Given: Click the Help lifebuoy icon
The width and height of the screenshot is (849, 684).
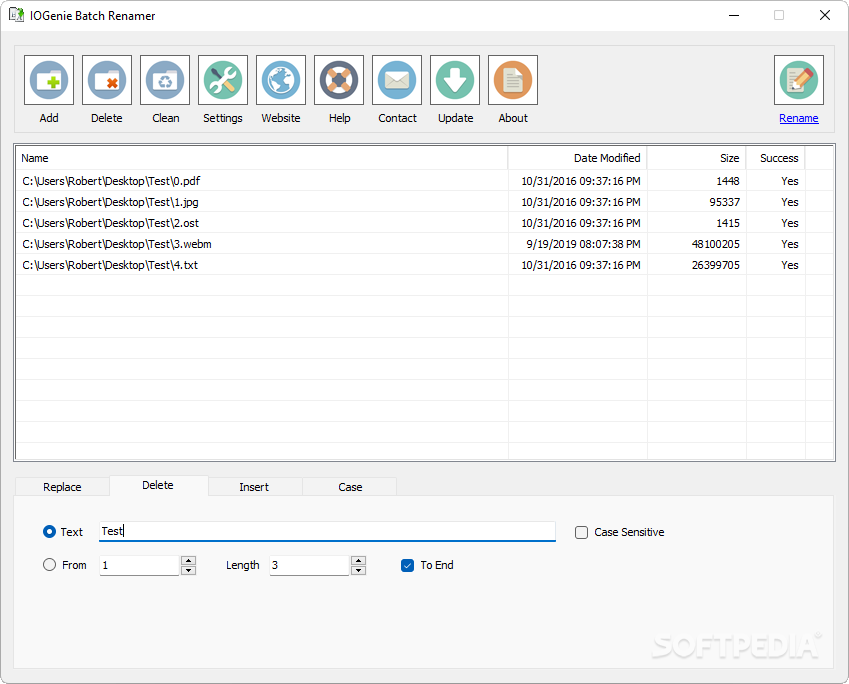Looking at the screenshot, I should pos(339,80).
